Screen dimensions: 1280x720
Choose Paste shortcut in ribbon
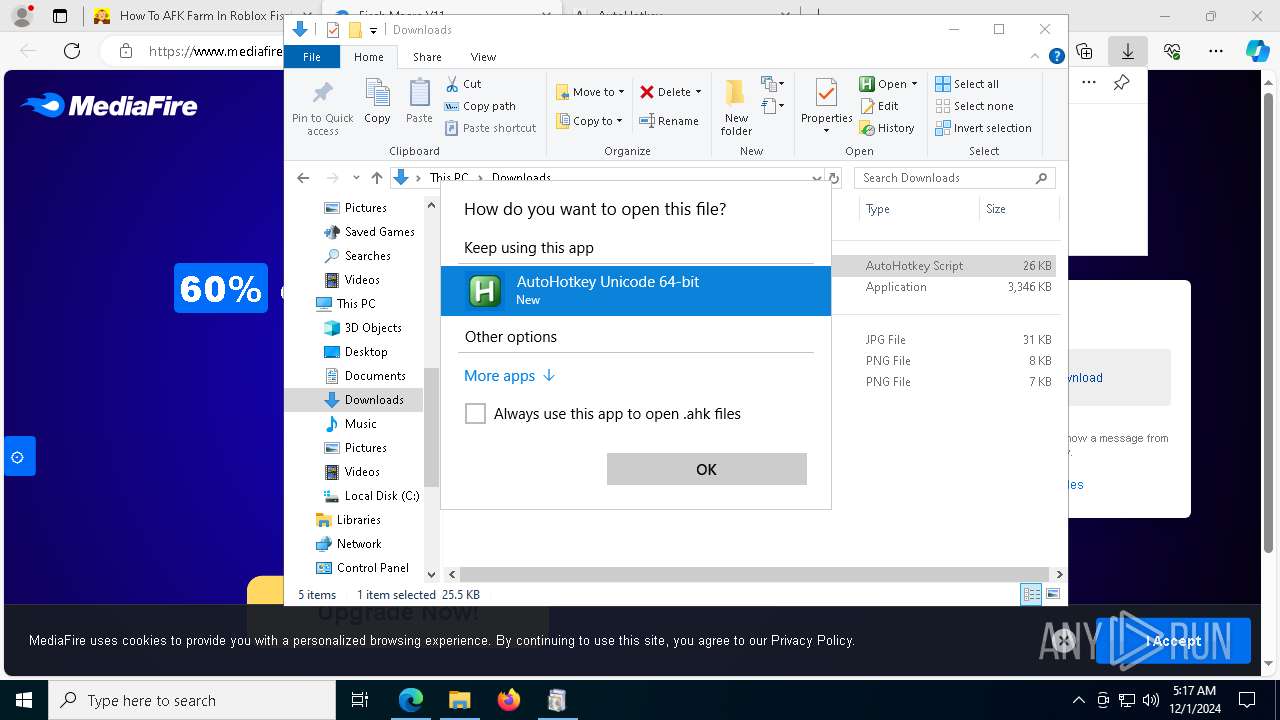coord(491,128)
